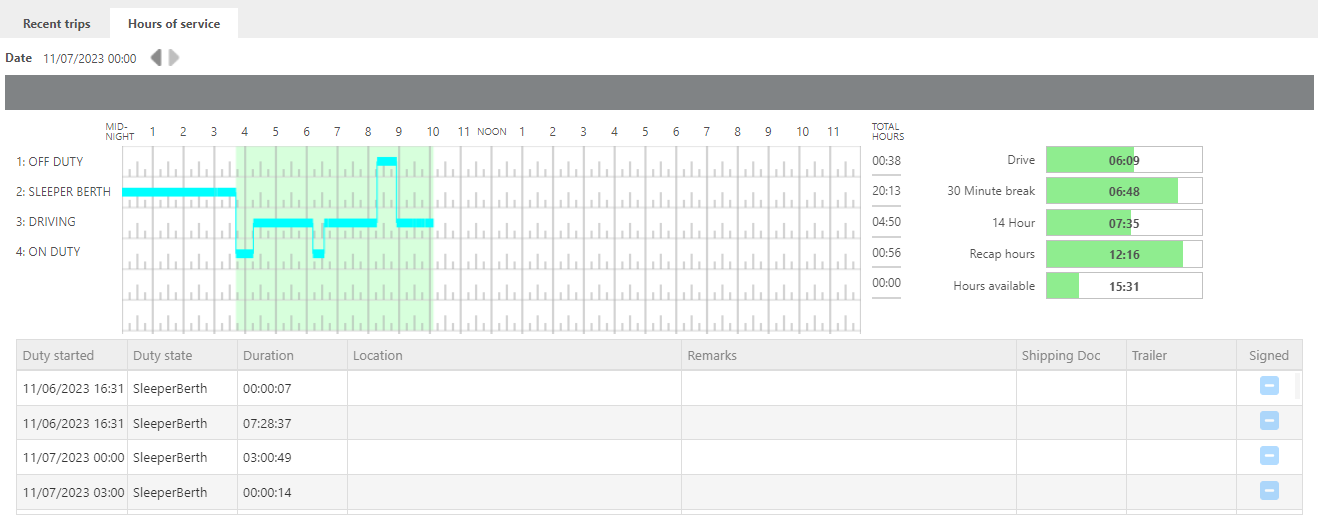The width and height of the screenshot is (1318, 523).
Task: Click the 30 Minute break bar
Action: point(1124,191)
